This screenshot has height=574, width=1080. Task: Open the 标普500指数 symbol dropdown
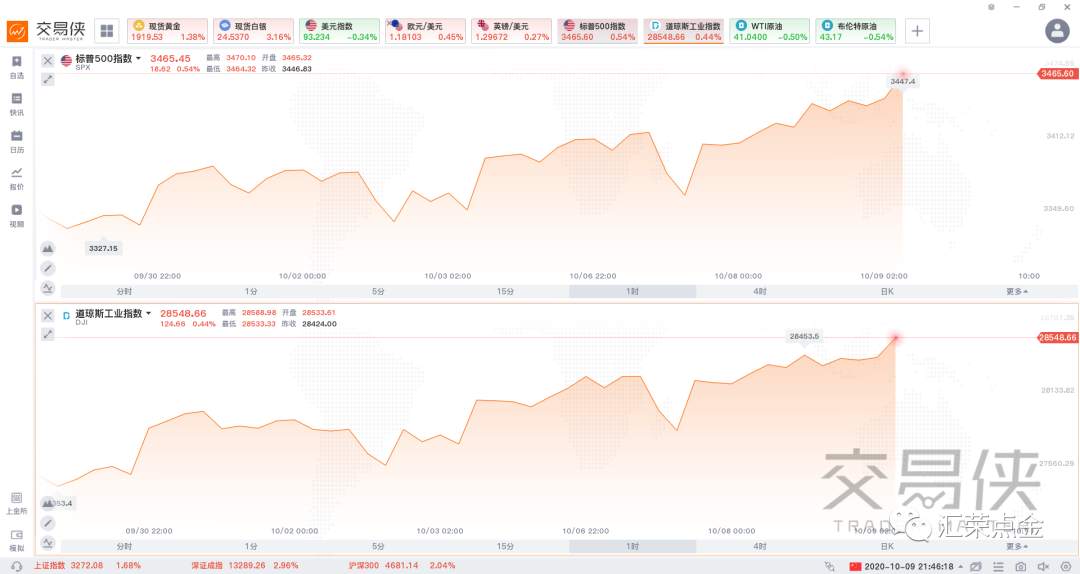[x=107, y=59]
